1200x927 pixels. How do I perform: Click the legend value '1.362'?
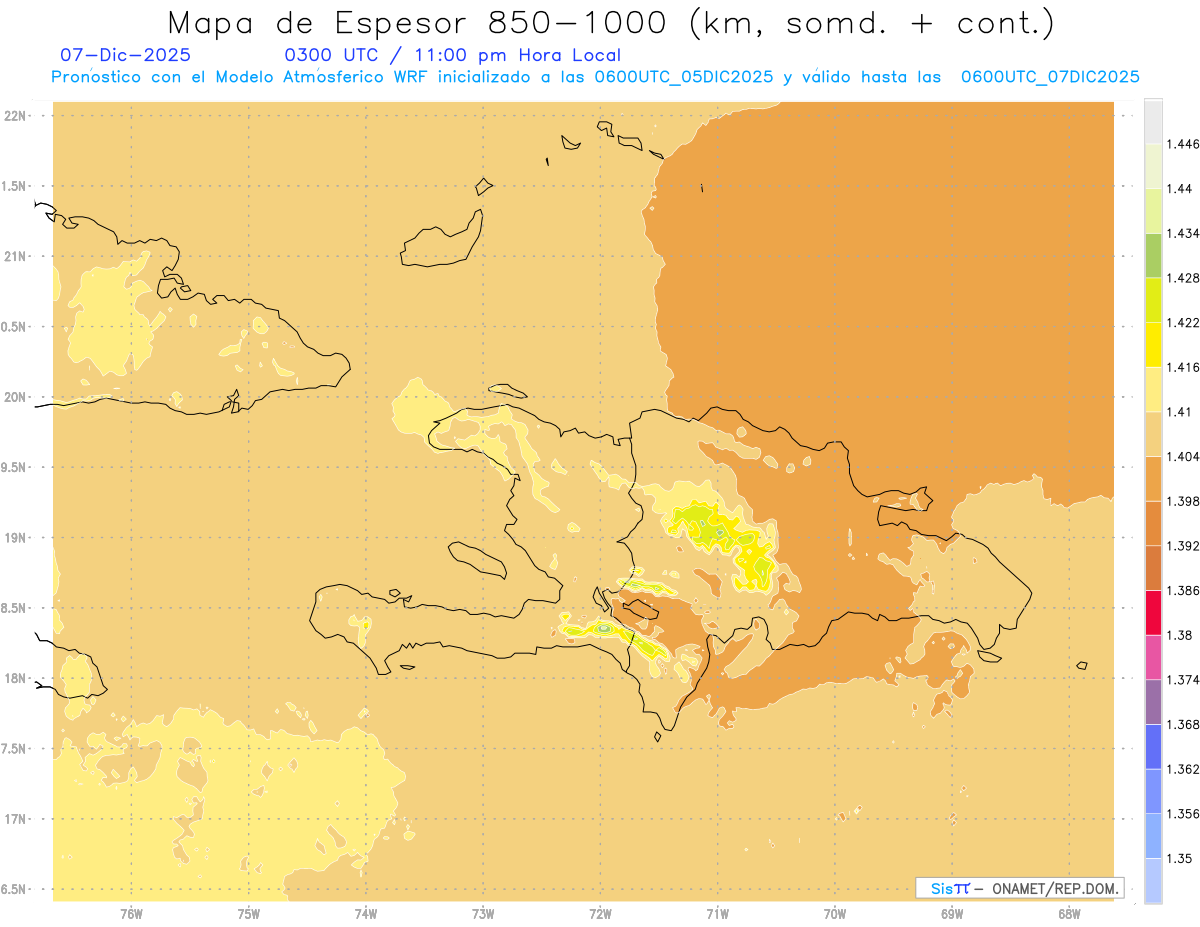(x=1182, y=769)
